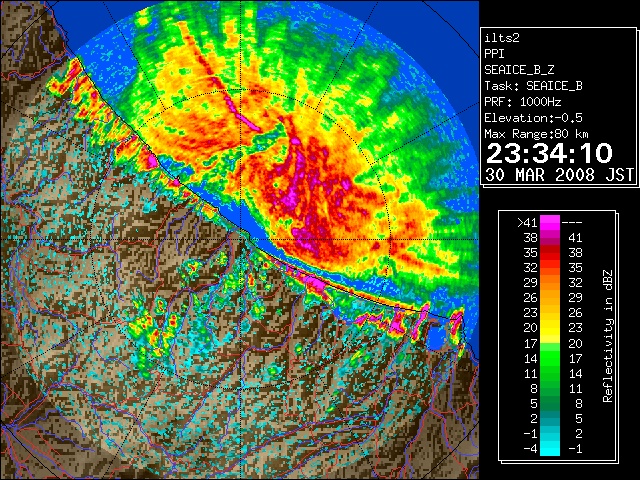Click the 'Elevation:-0.5' value
640x480 pixels.
pyautogui.click(x=533, y=118)
